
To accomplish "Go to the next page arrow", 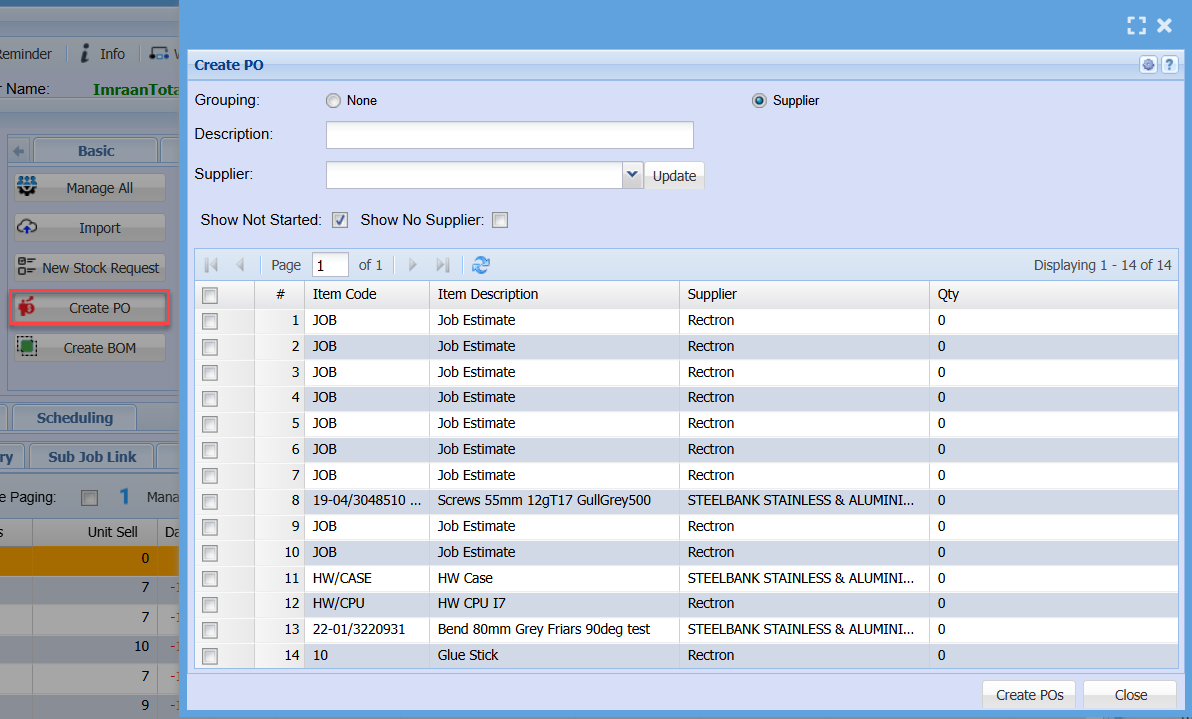I will [413, 265].
